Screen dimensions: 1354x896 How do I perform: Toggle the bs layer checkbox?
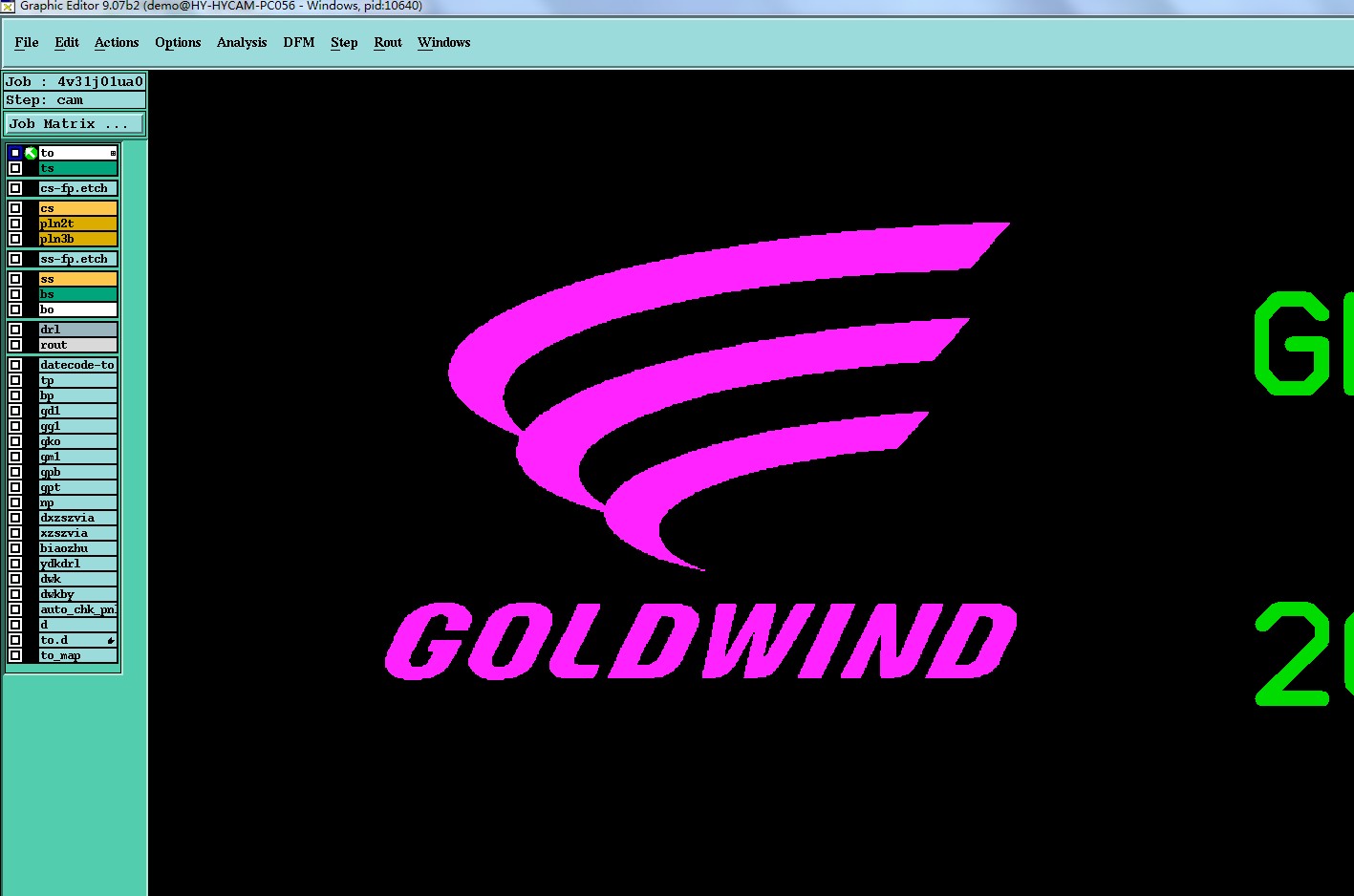[x=15, y=294]
